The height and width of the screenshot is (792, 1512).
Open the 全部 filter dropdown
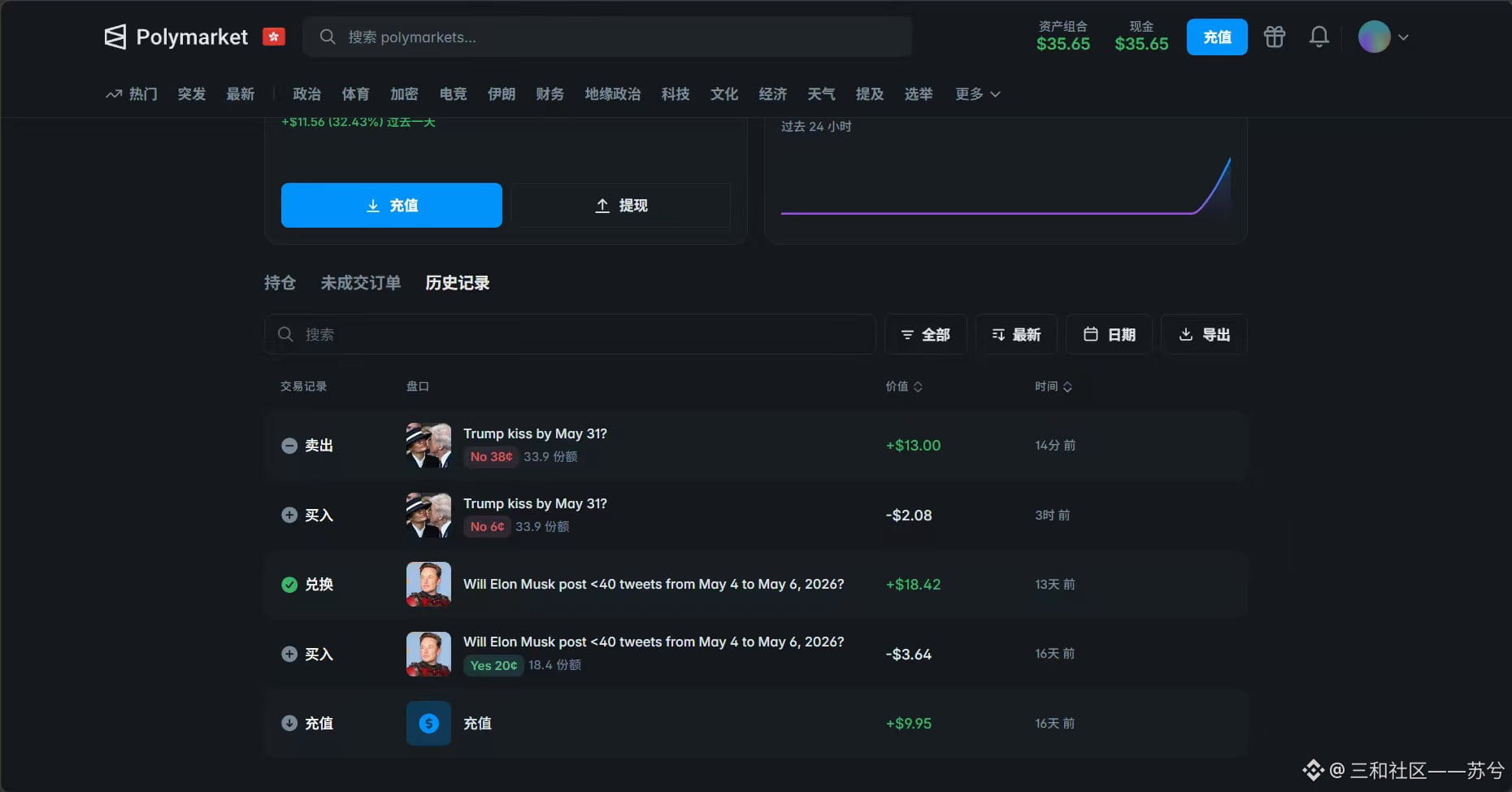pyautogui.click(x=925, y=334)
